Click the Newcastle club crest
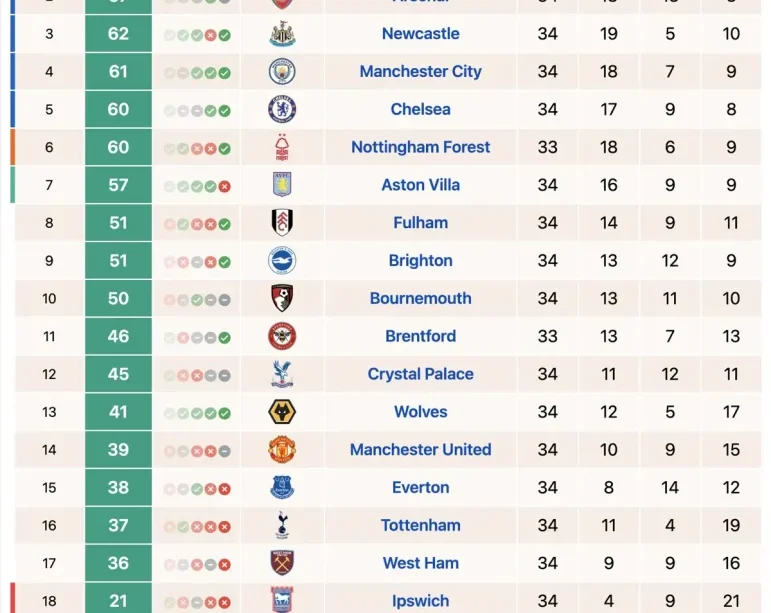Screen dimensions: 771x613 (282, 34)
